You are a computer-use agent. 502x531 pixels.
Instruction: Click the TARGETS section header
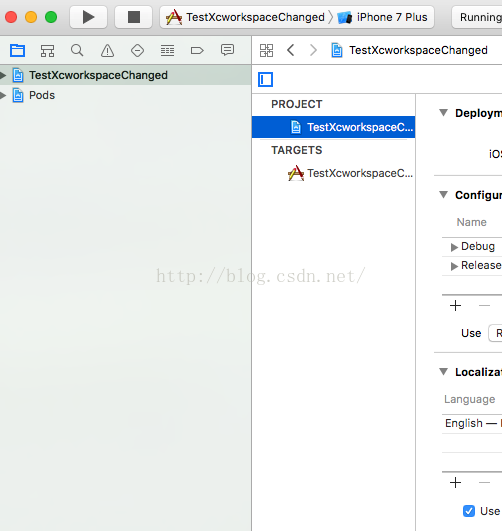tap(297, 150)
